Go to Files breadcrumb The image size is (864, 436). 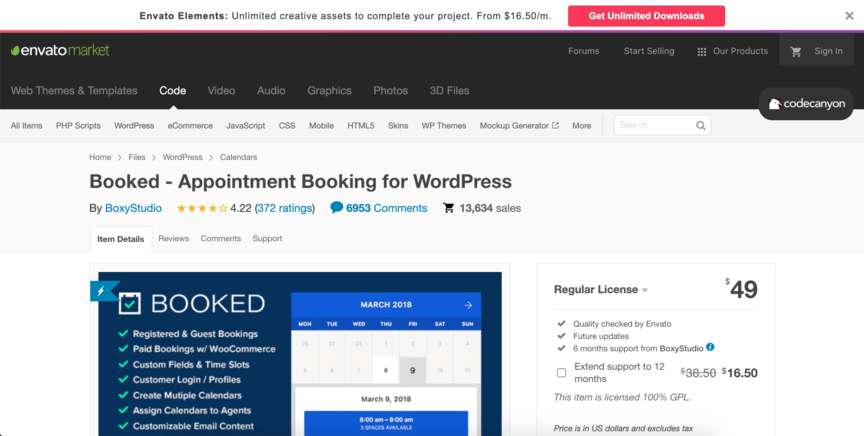coord(137,157)
